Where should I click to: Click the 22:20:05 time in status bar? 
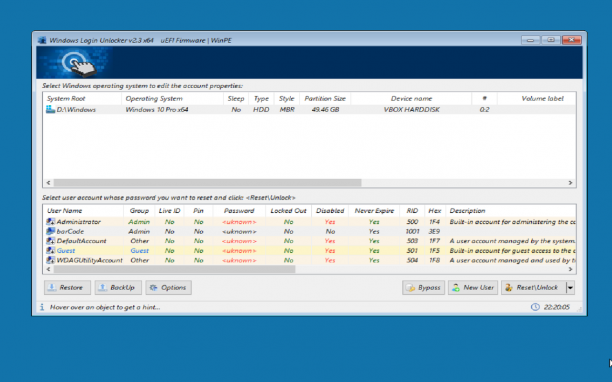[x=557, y=307]
